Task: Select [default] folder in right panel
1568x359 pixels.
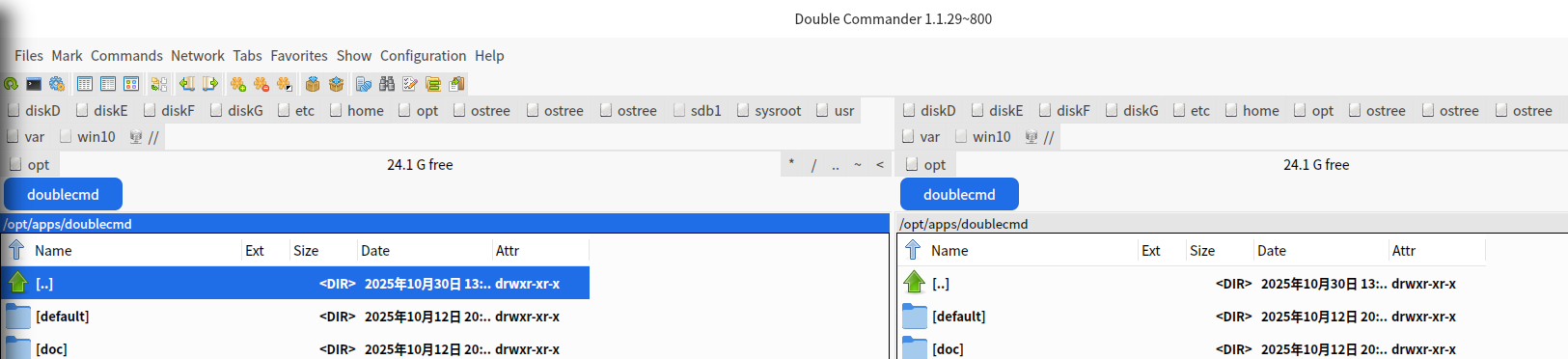Action: pyautogui.click(x=1192, y=317)
